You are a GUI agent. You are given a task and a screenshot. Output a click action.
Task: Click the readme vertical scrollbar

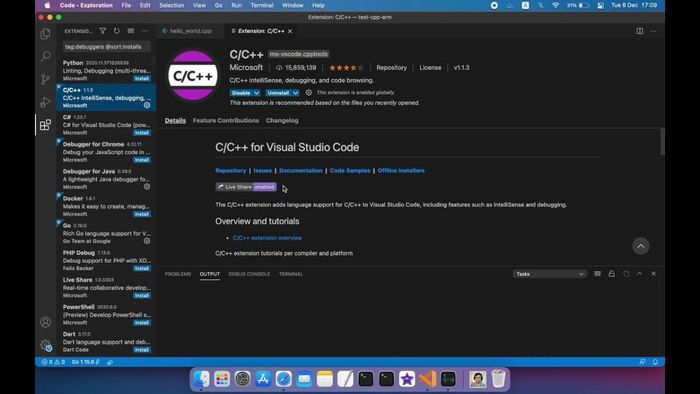pyautogui.click(x=662, y=142)
